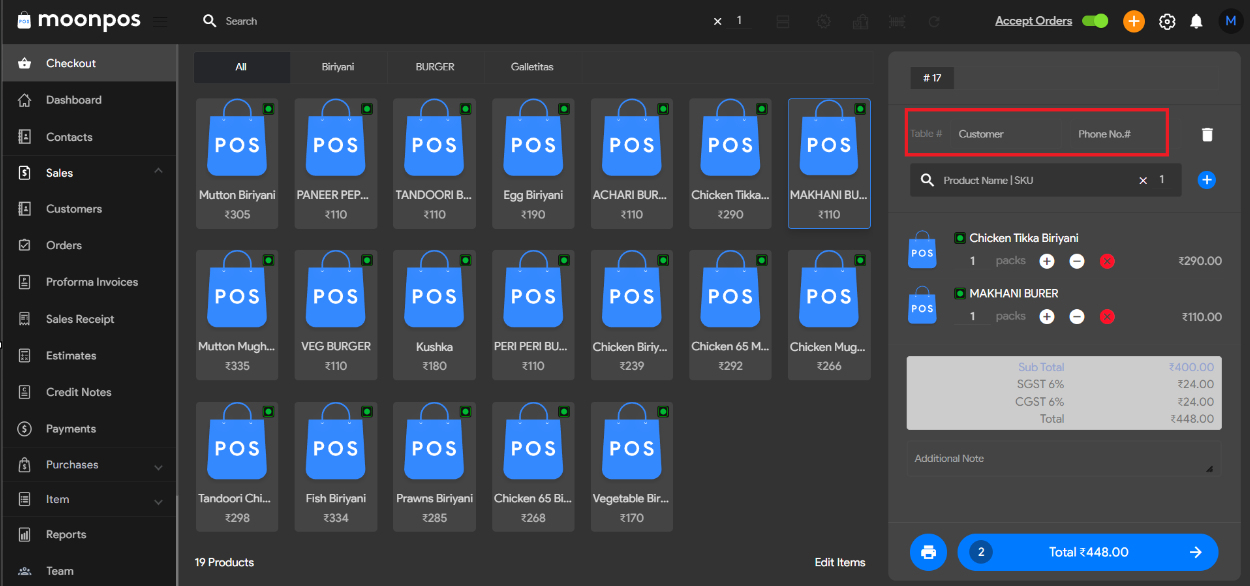This screenshot has height=586, width=1250.
Task: Switch to the Biriyani category tab
Action: click(338, 67)
